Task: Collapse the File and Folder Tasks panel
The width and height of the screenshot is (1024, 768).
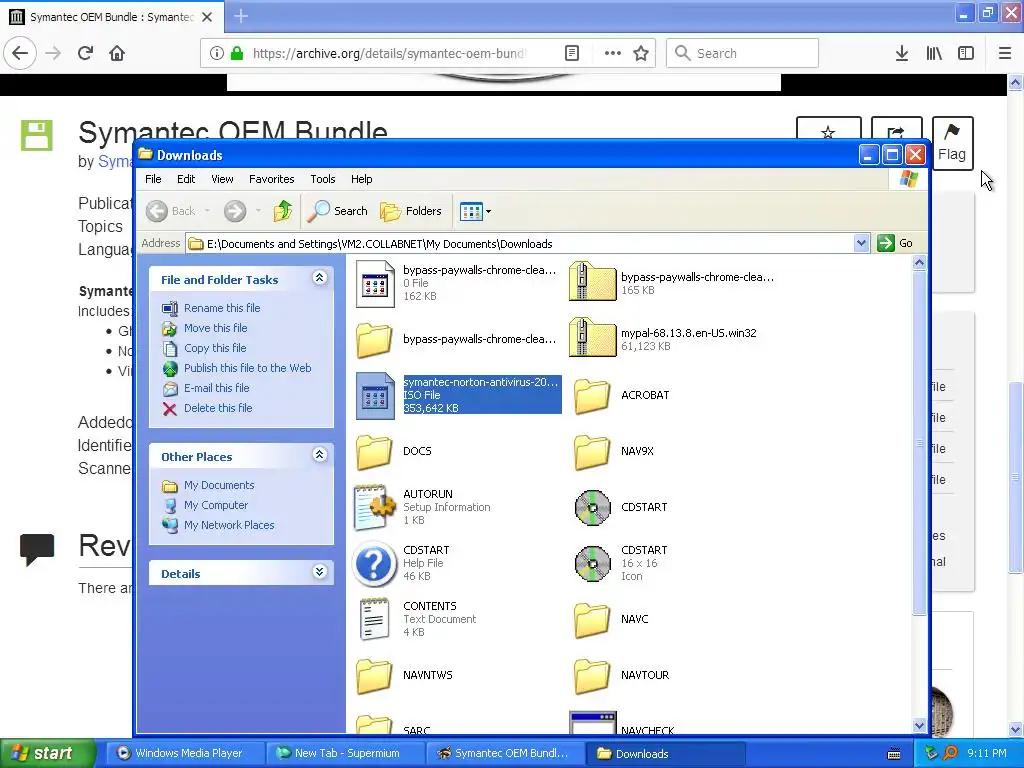Action: pyautogui.click(x=319, y=278)
